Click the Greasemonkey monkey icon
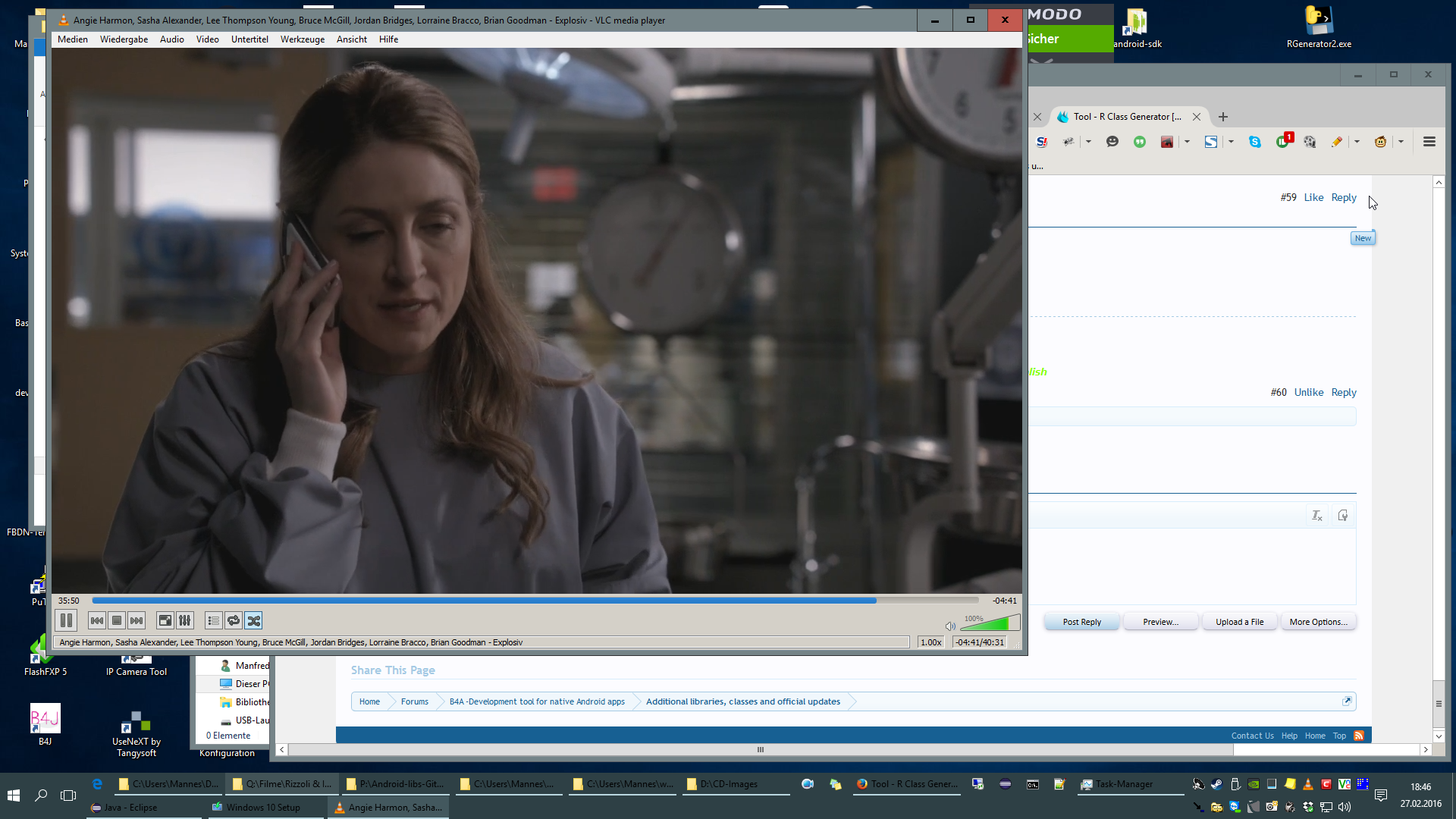 click(x=1381, y=142)
